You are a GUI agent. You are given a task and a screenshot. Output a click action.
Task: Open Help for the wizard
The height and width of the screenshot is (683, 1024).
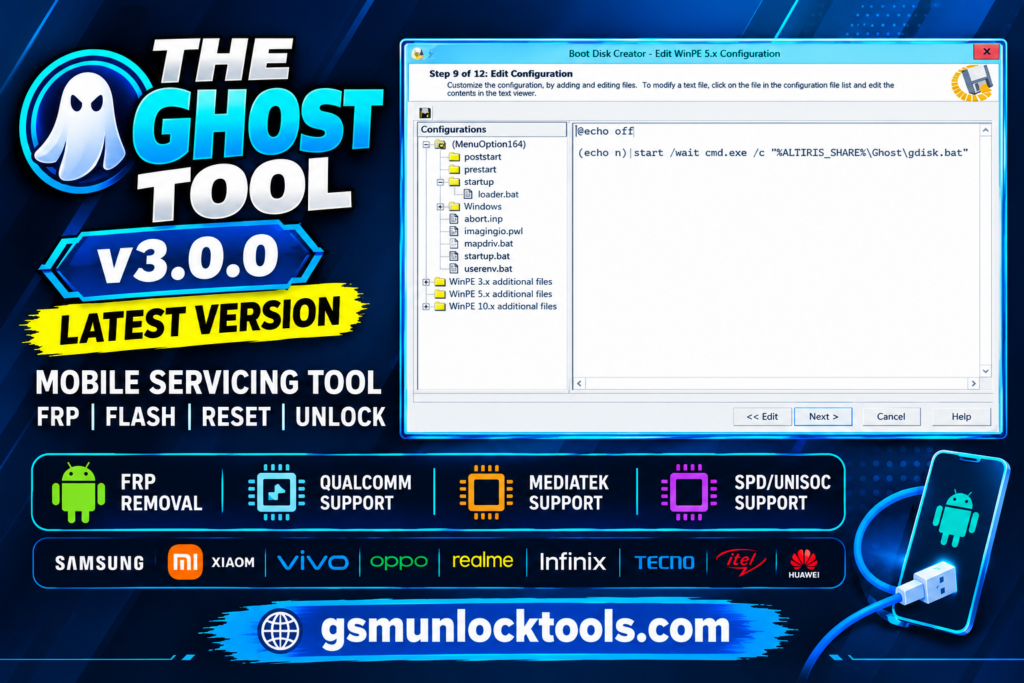coord(961,417)
